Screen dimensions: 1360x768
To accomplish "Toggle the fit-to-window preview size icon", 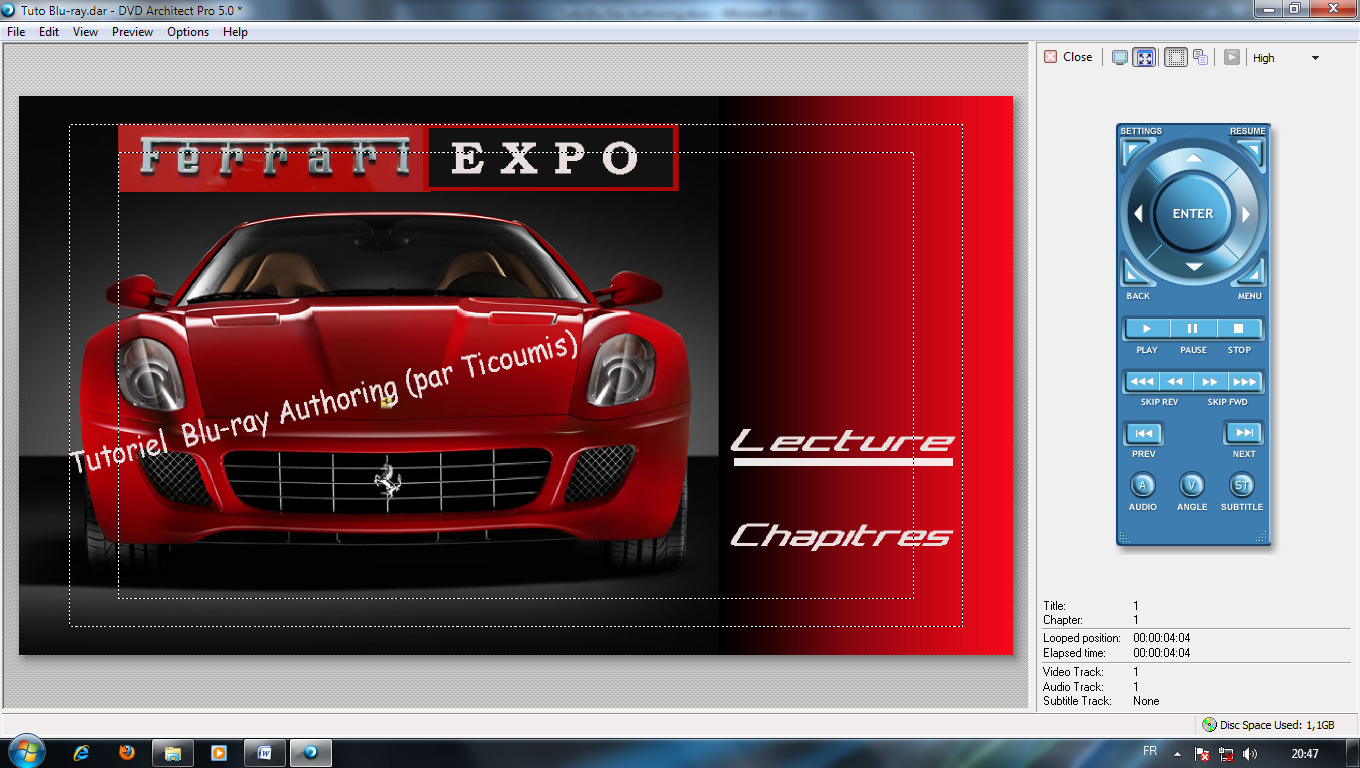I will [1144, 58].
